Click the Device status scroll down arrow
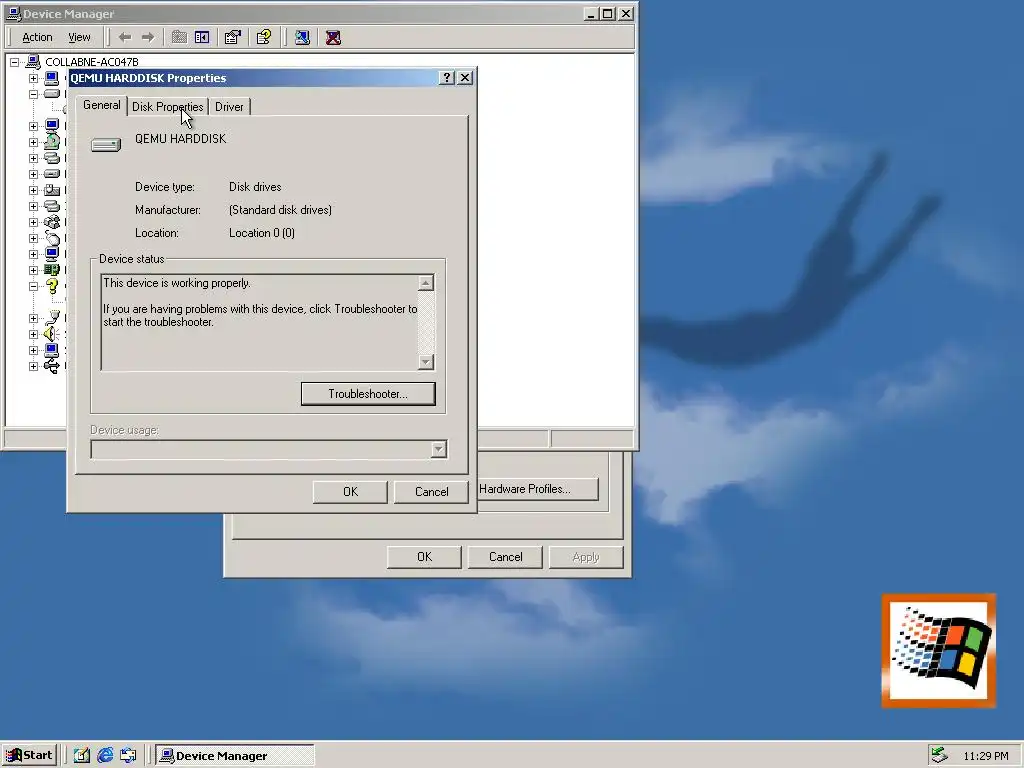This screenshot has height=768, width=1024. pyautogui.click(x=426, y=362)
